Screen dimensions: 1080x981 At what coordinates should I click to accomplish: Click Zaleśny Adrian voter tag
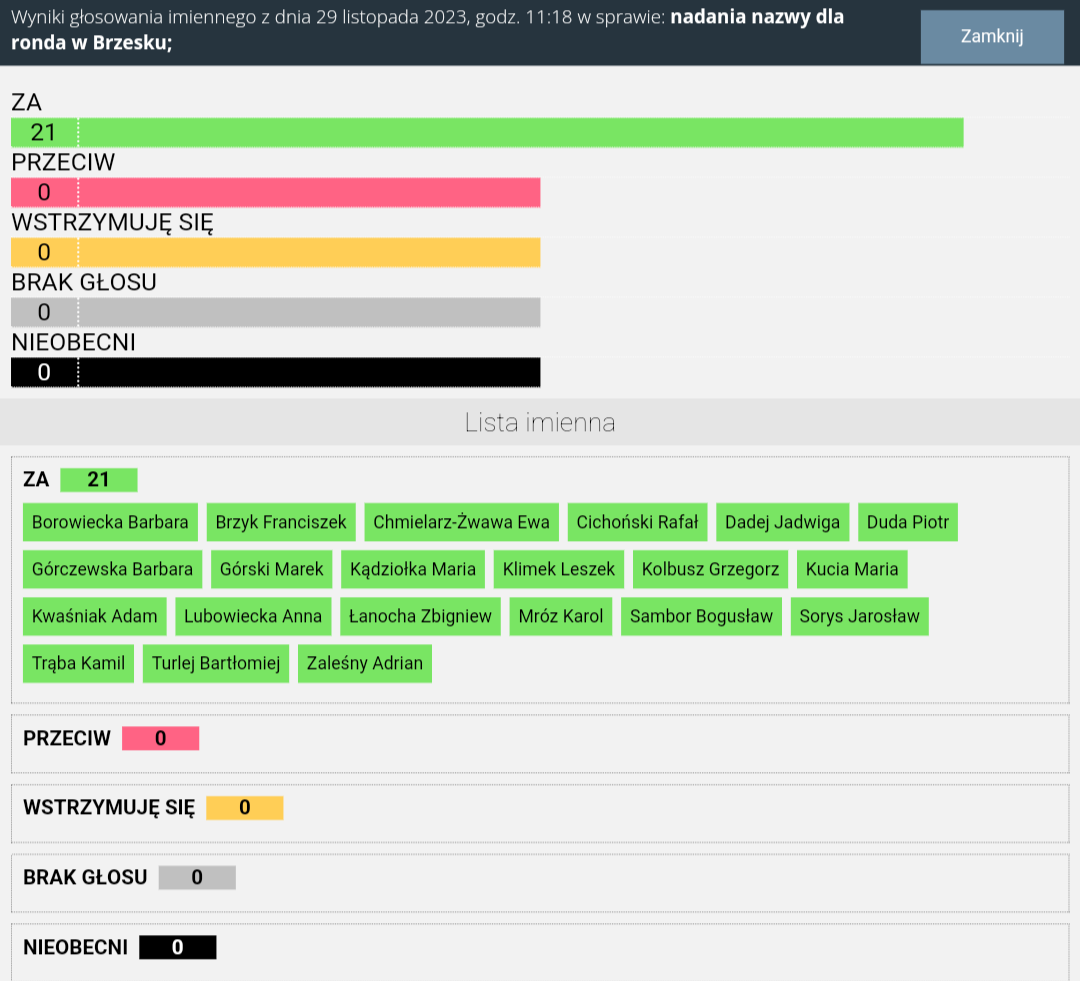tap(365, 663)
